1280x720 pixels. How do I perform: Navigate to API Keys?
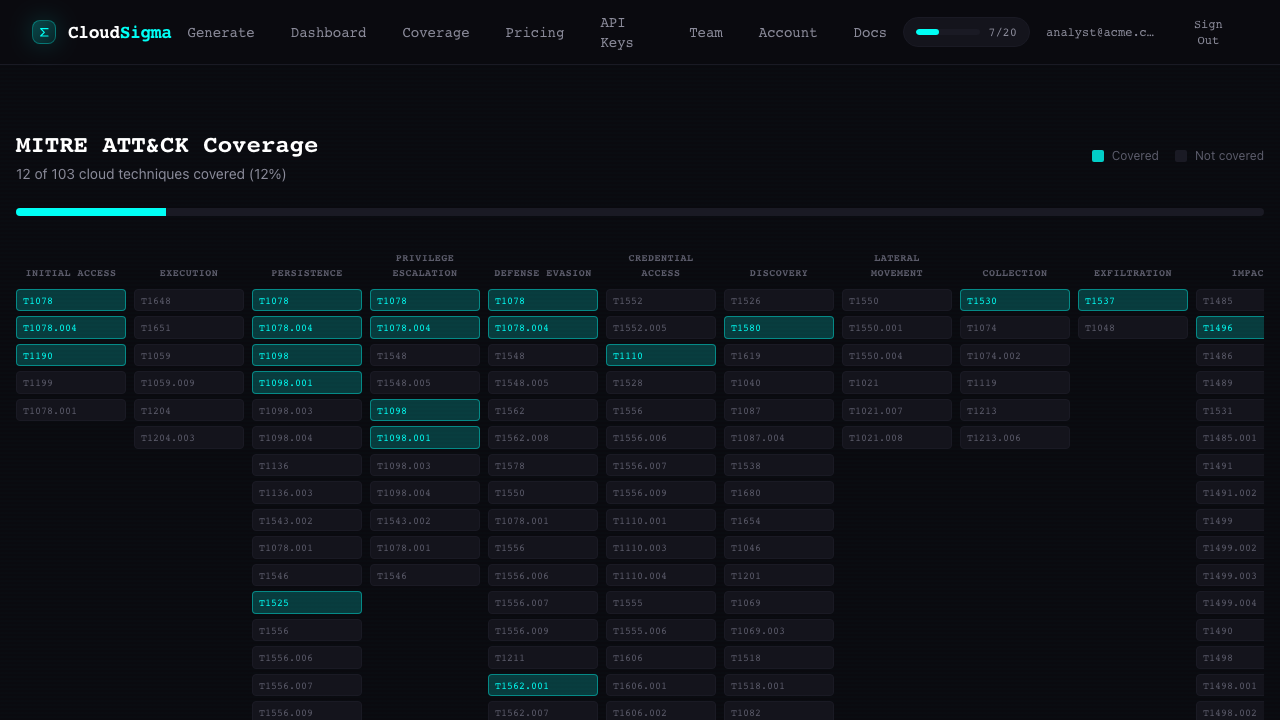coord(616,33)
